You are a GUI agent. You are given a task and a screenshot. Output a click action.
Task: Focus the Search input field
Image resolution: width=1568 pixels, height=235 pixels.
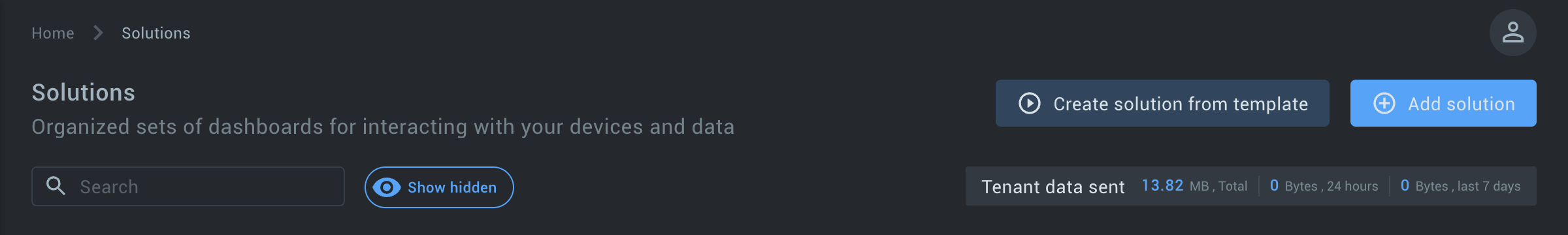[x=188, y=186]
